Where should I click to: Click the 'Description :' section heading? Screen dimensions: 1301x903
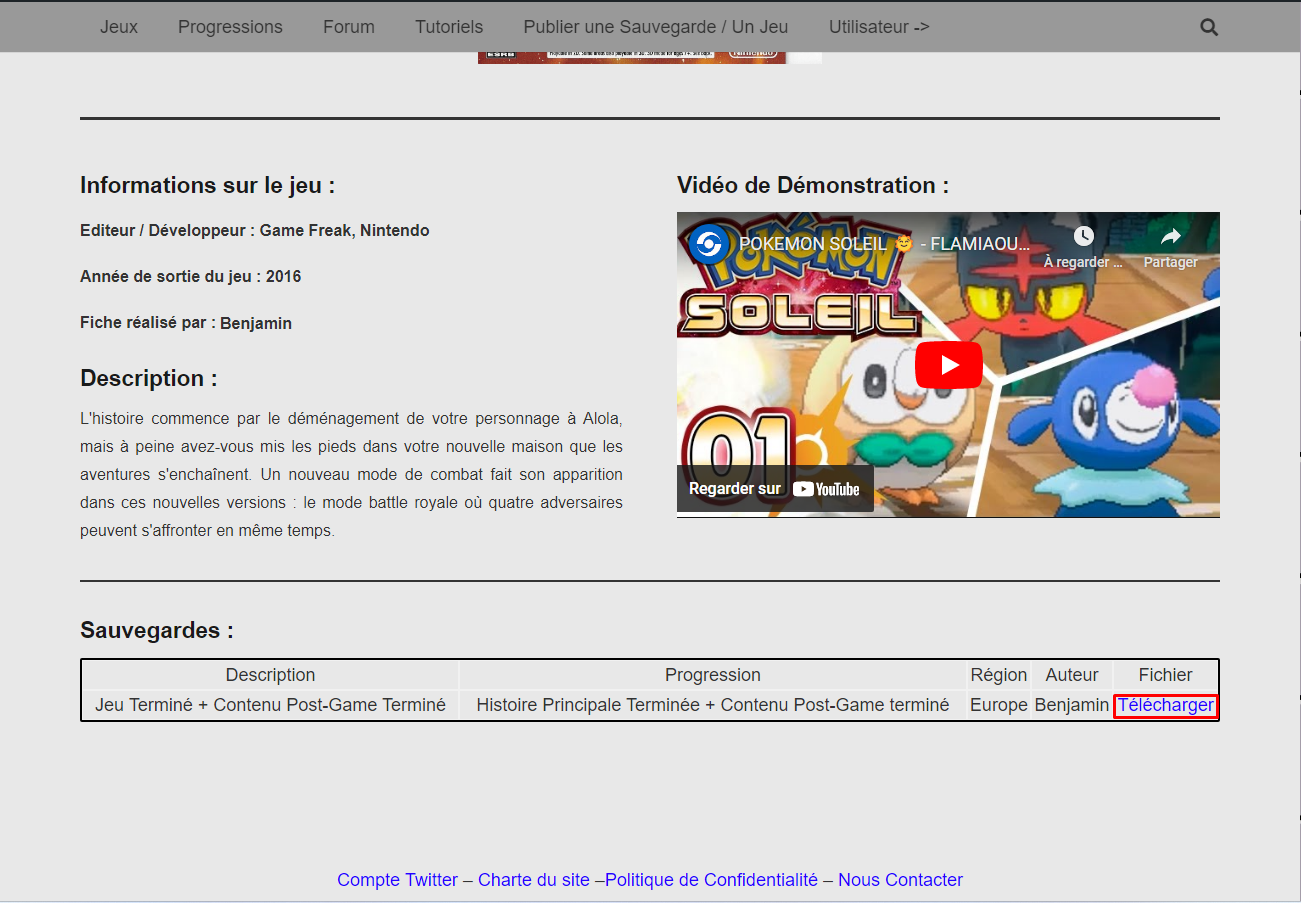(149, 378)
